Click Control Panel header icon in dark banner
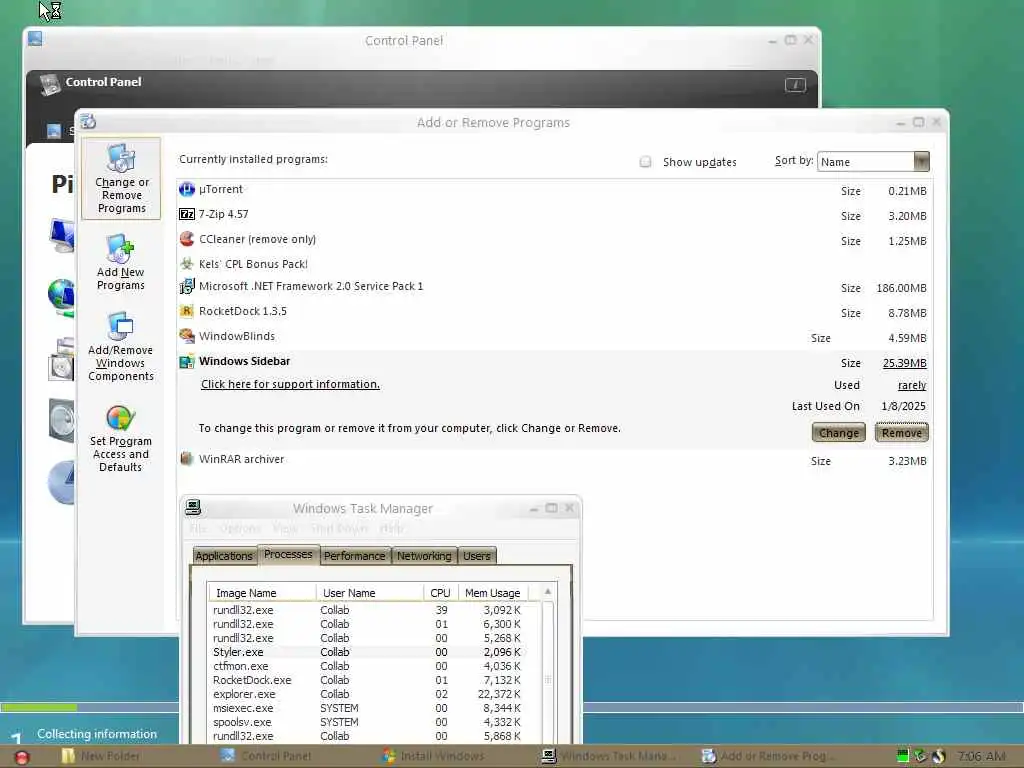Viewport: 1024px width, 768px height. tap(50, 84)
